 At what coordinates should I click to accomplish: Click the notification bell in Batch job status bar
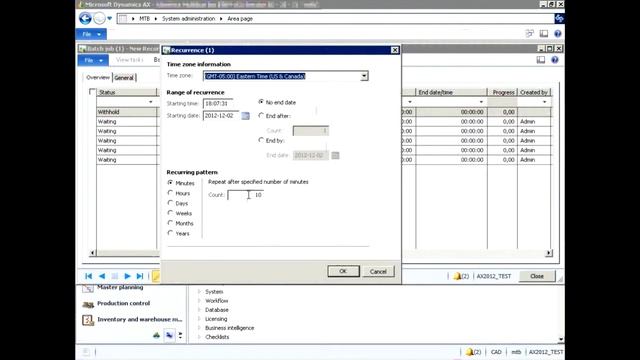(458, 276)
